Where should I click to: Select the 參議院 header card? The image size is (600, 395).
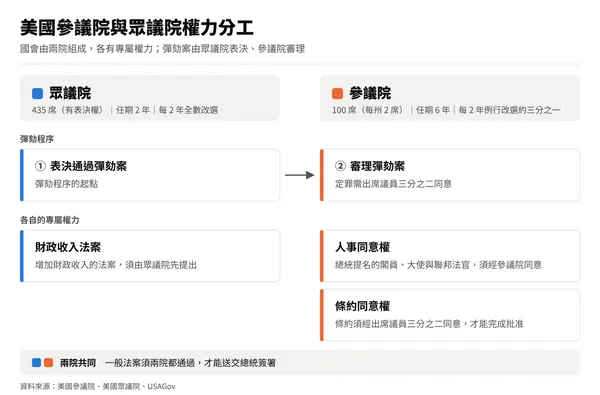tap(450, 98)
